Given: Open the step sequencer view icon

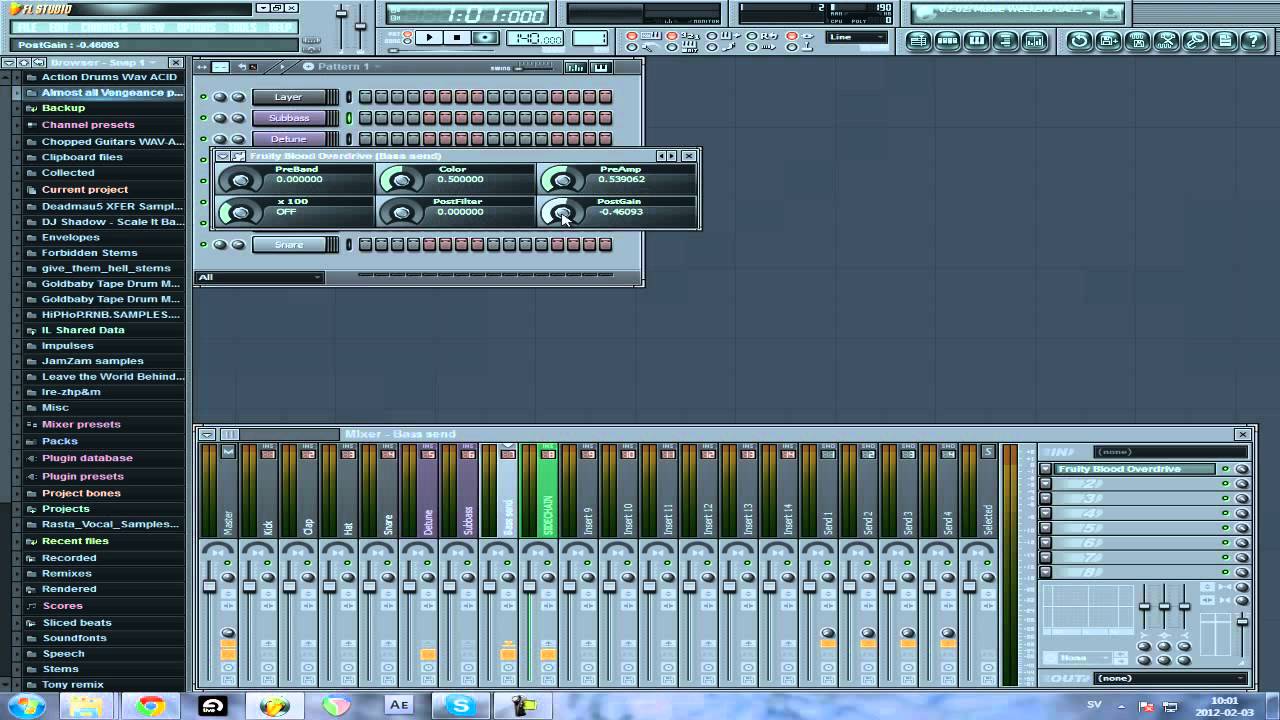Looking at the screenshot, I should coord(948,41).
